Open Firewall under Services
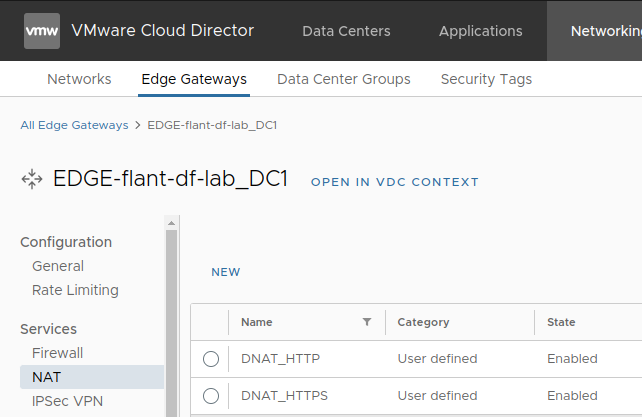The width and height of the screenshot is (642, 417). (57, 353)
